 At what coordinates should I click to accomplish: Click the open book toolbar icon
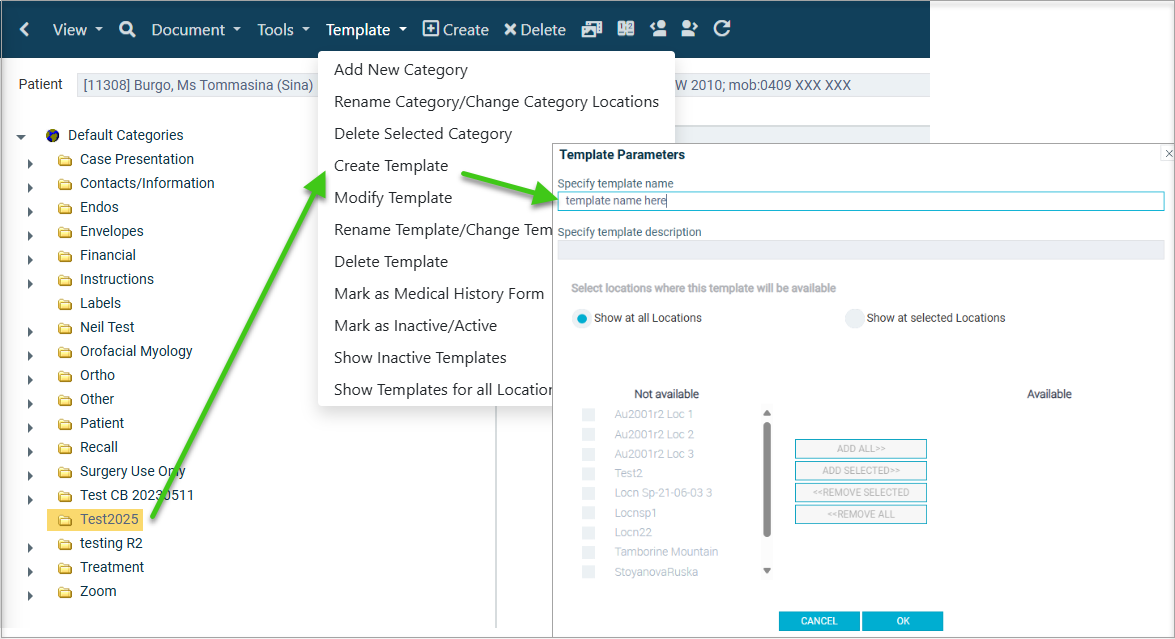[626, 28]
